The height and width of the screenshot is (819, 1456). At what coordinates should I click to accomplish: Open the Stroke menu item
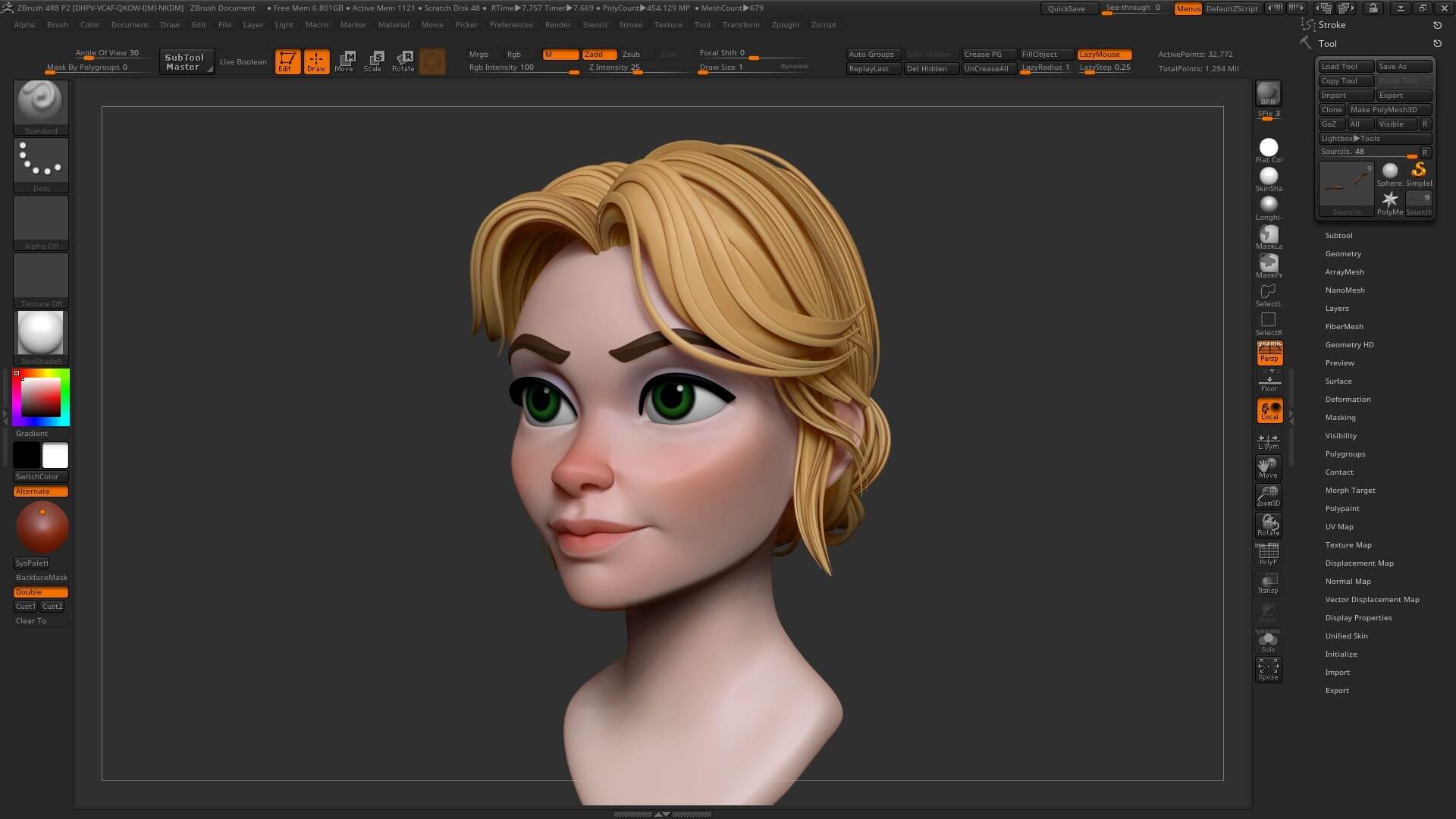tap(630, 24)
